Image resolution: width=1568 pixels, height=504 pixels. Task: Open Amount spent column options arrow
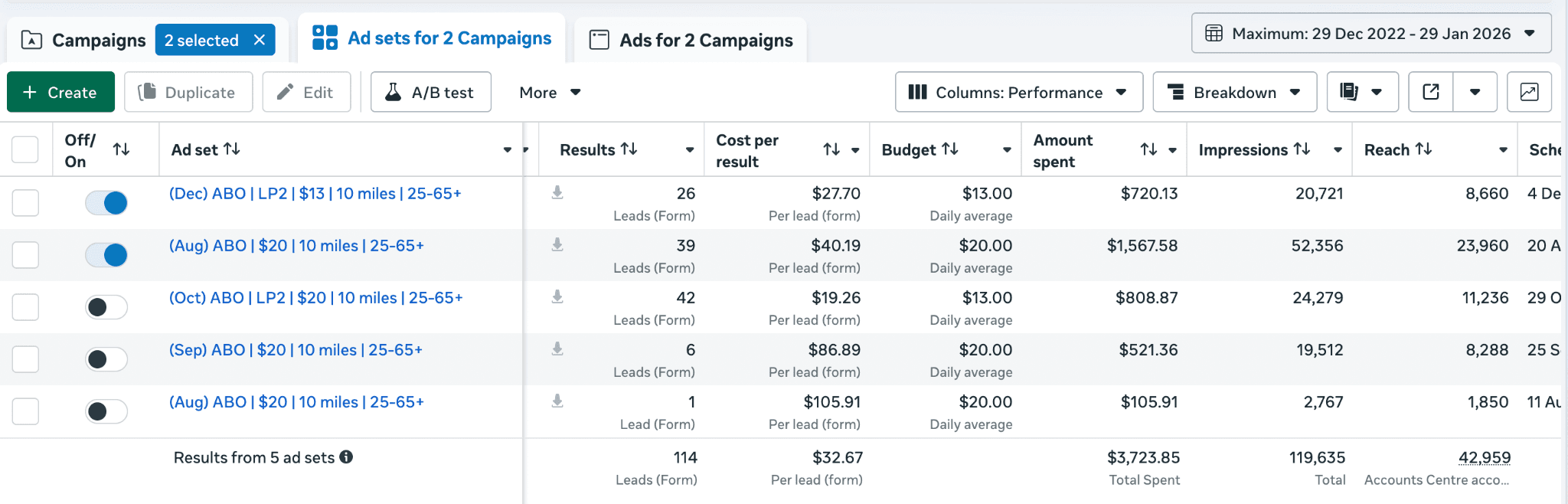click(x=1172, y=150)
